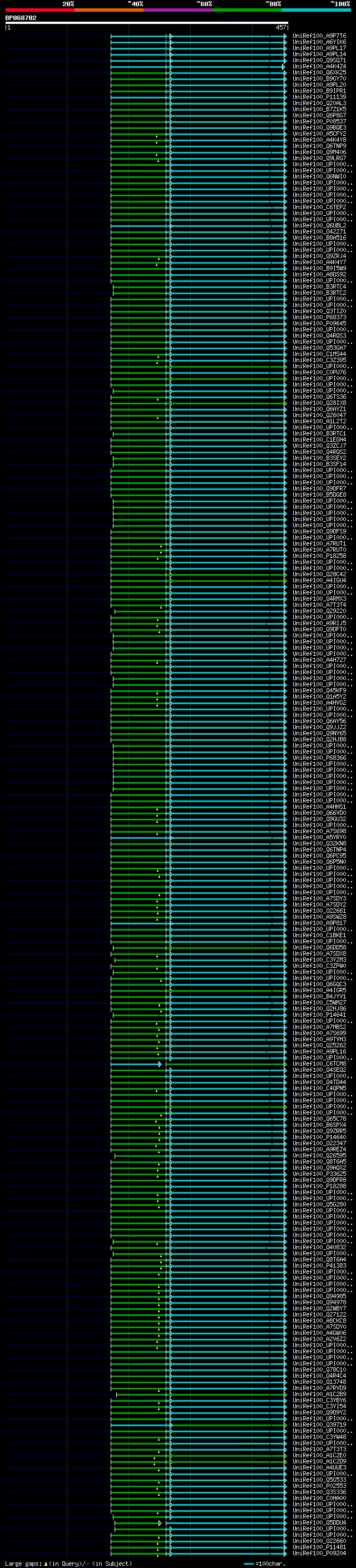Click the cyan ~100% legend bar
The width and height of the screenshot is (356, 1568).
point(317,11)
